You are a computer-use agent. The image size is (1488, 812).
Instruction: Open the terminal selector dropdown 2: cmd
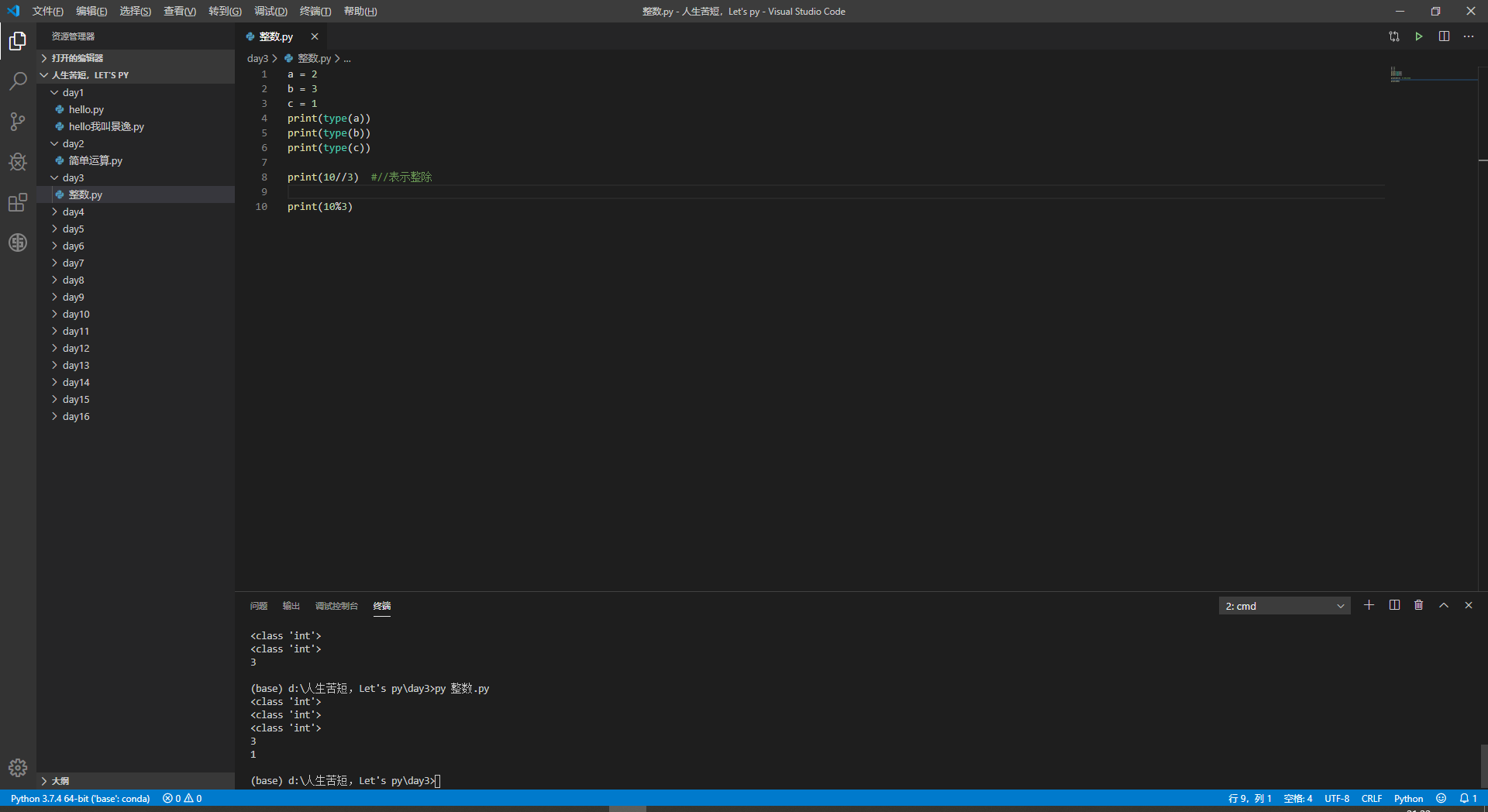[x=1284, y=606]
